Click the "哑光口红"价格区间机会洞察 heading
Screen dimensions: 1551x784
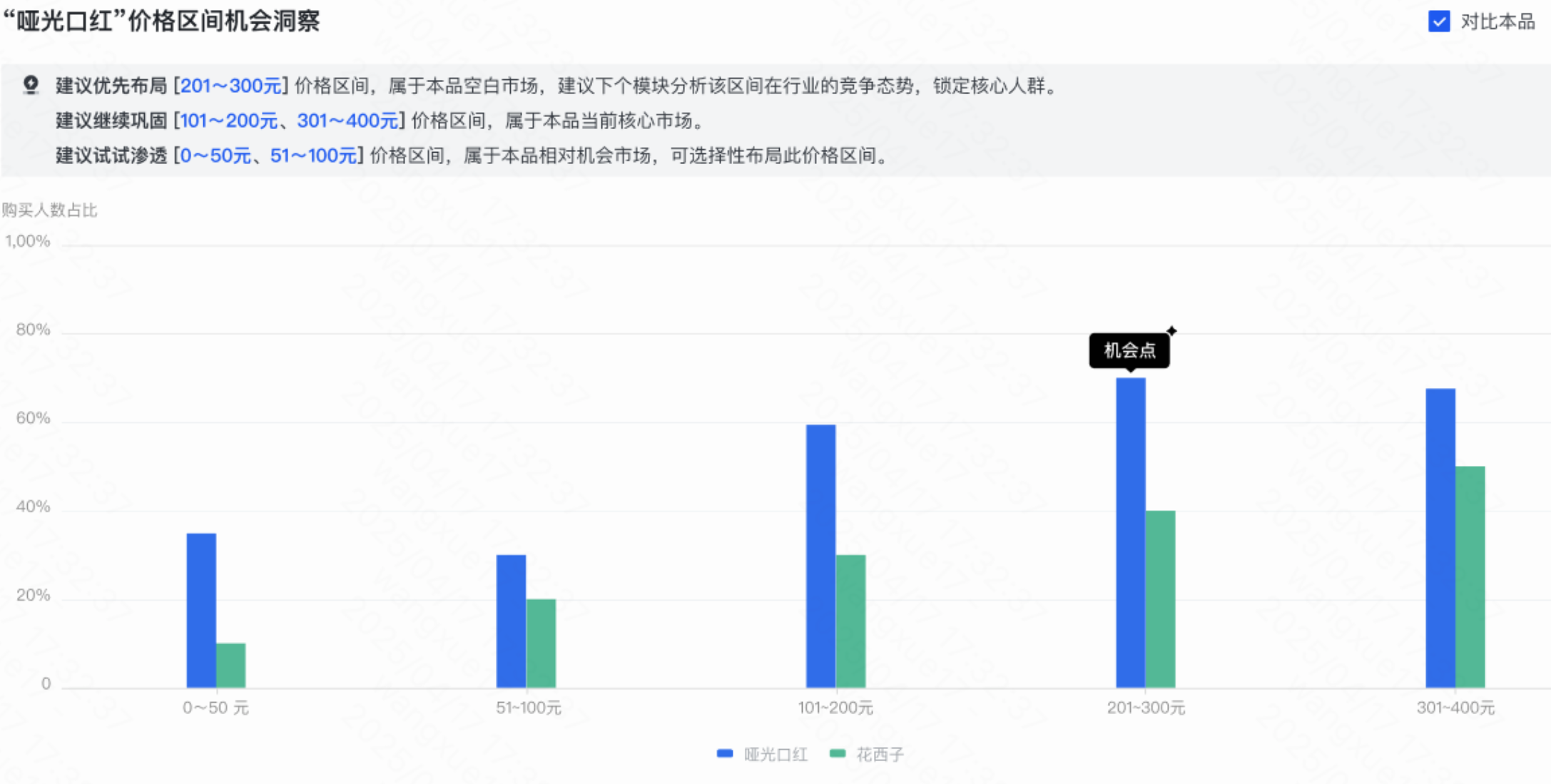coord(161,21)
